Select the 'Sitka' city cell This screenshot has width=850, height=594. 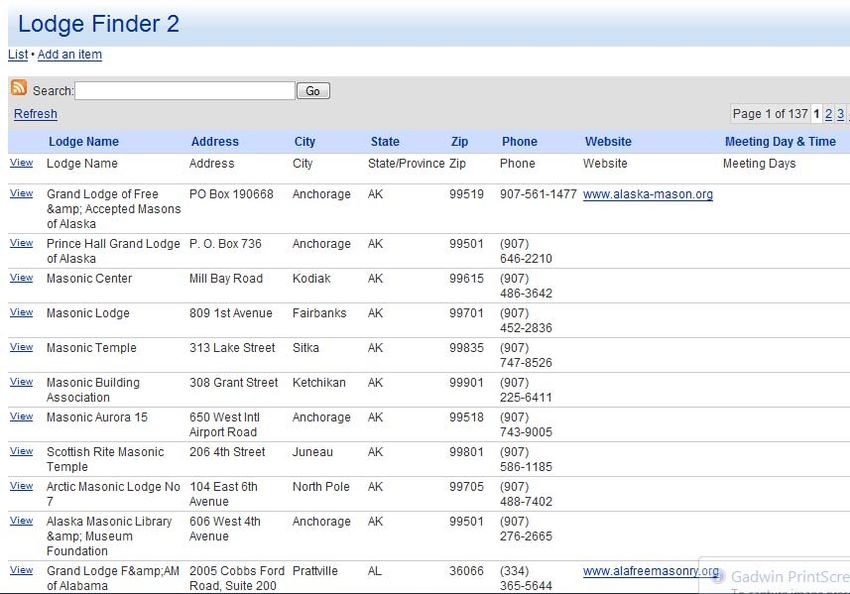point(306,348)
